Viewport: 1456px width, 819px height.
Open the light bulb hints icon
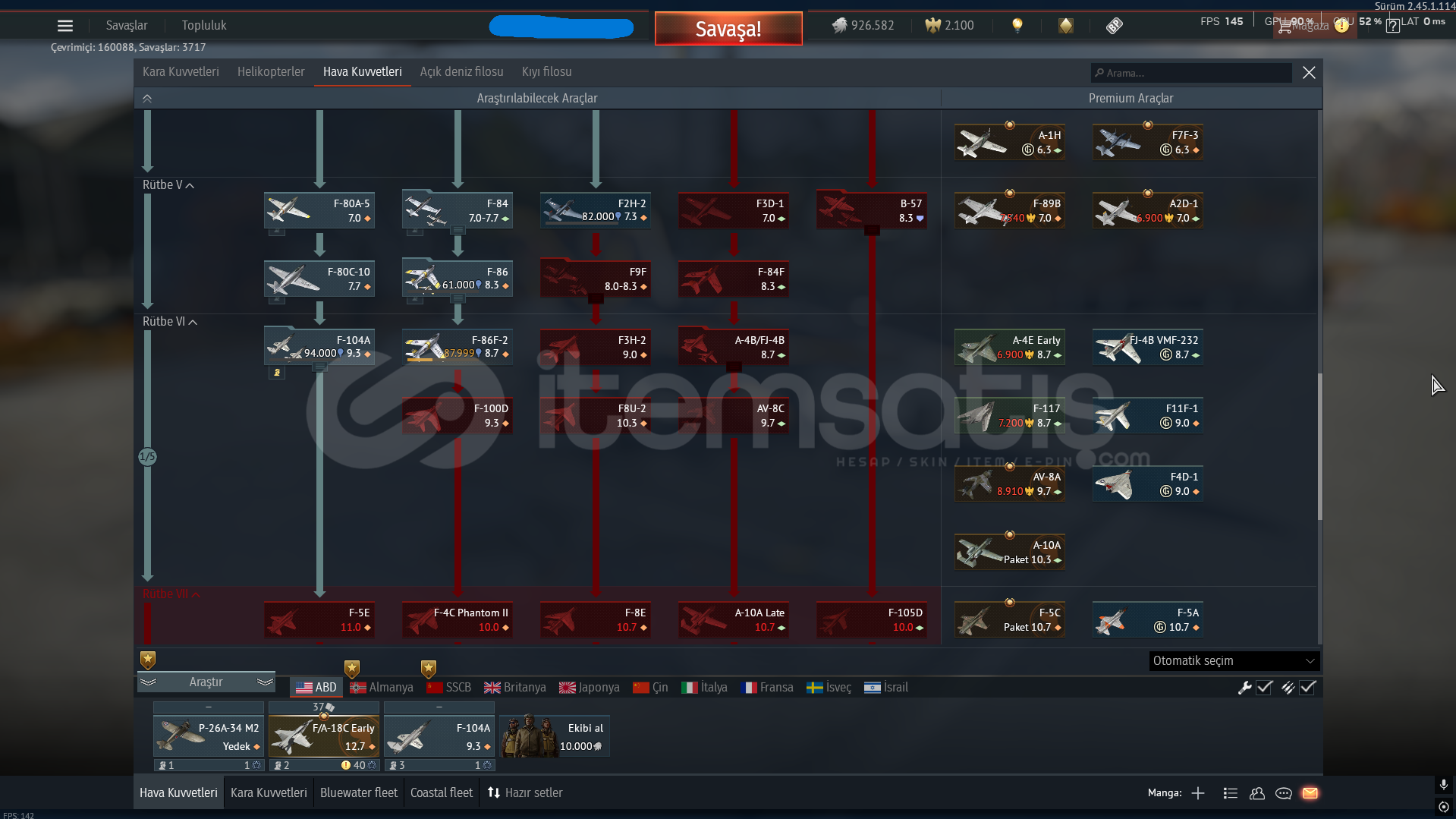point(1017,25)
